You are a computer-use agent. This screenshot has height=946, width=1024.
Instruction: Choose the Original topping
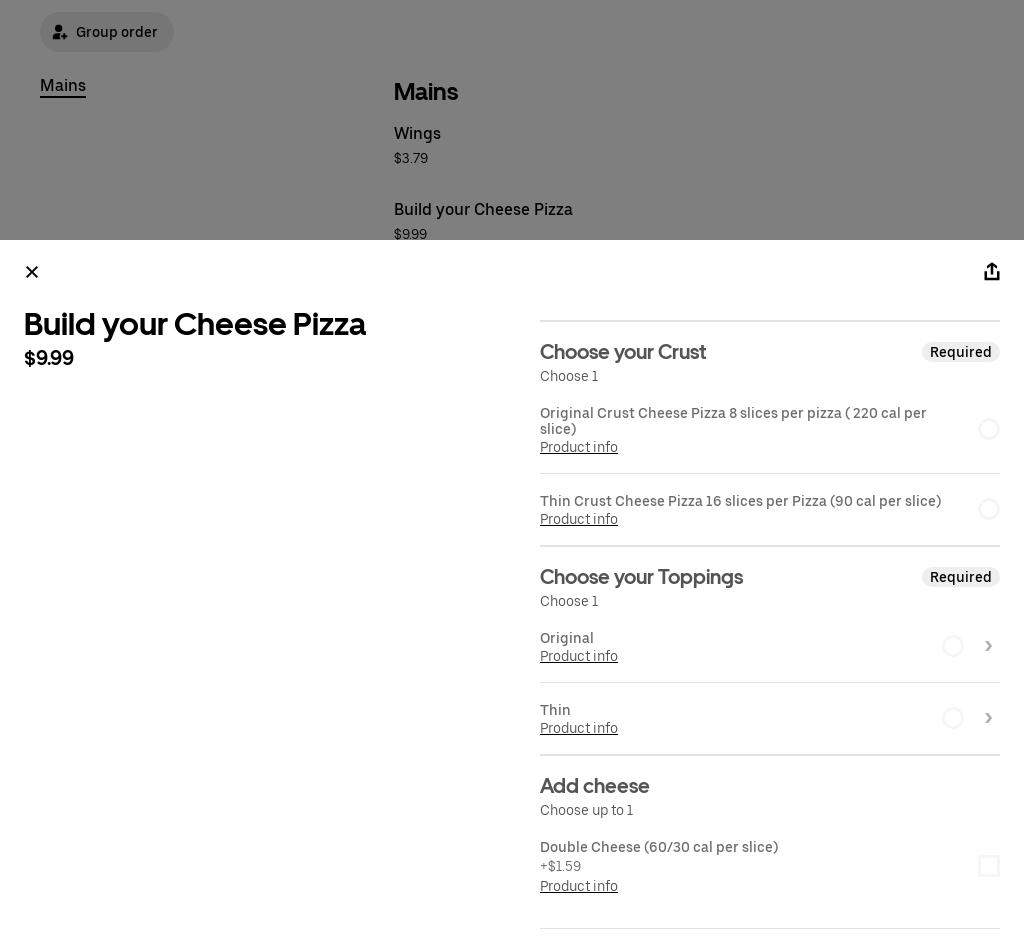pyautogui.click(x=953, y=646)
